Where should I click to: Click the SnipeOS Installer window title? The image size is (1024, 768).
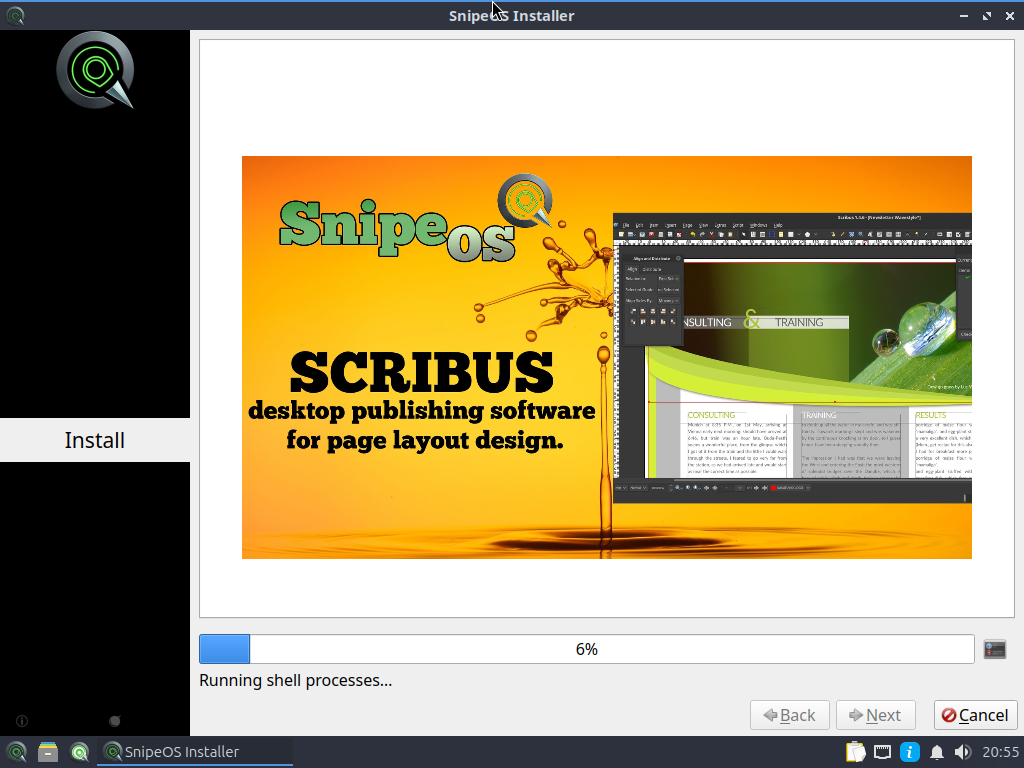pos(511,16)
